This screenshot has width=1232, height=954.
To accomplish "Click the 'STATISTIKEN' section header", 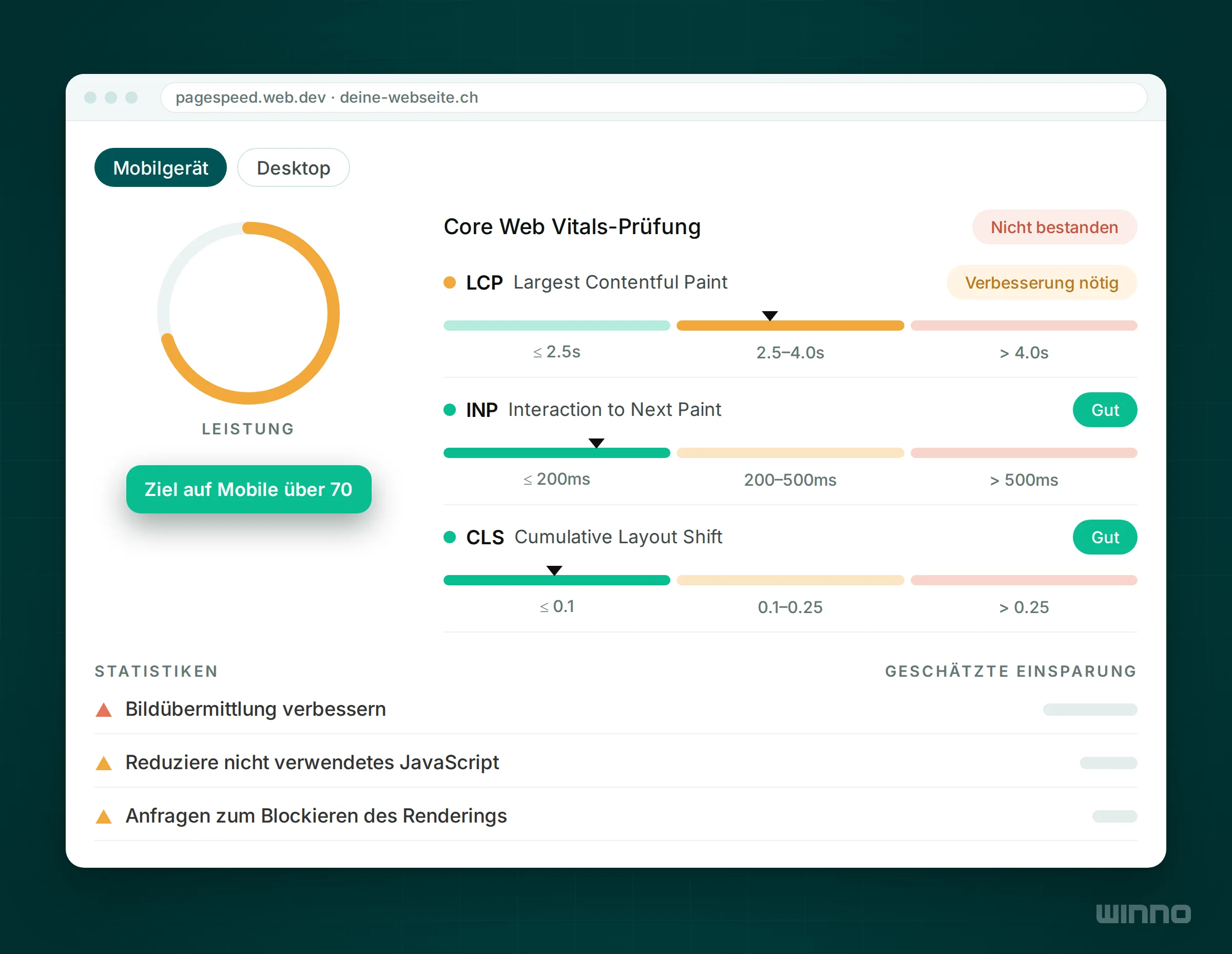I will point(156,672).
